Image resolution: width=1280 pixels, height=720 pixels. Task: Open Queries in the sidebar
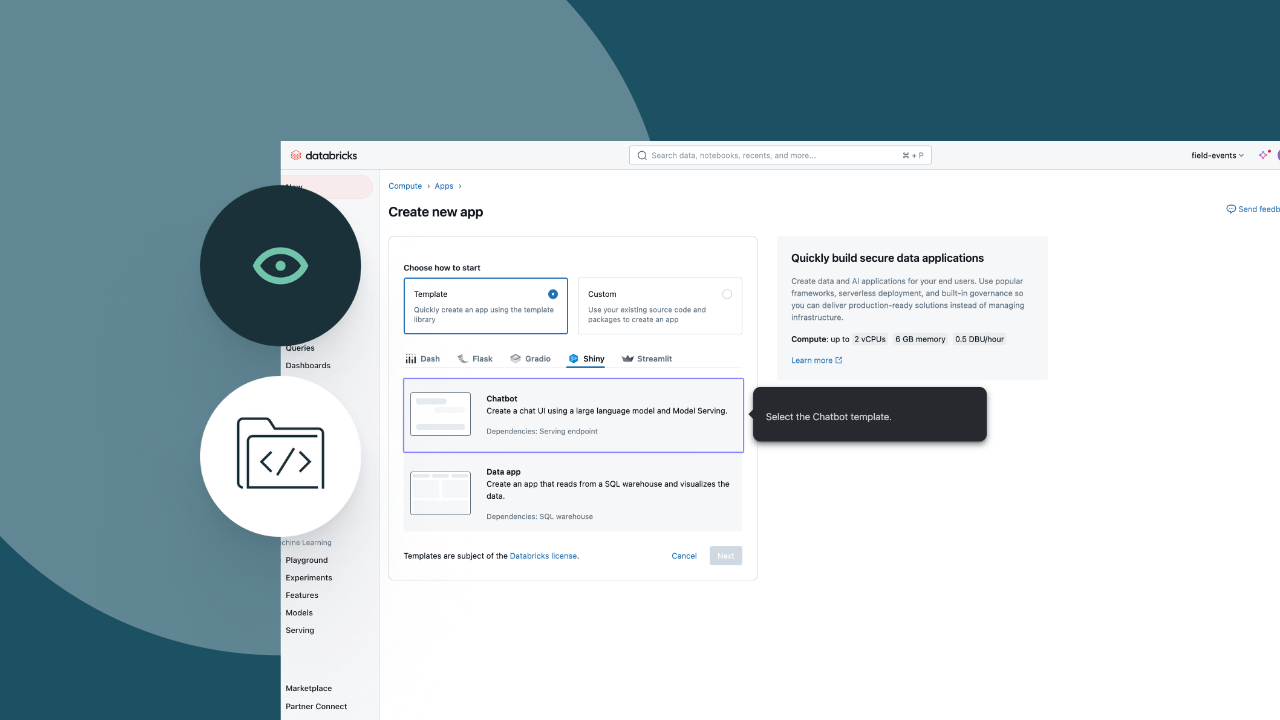pyautogui.click(x=300, y=348)
